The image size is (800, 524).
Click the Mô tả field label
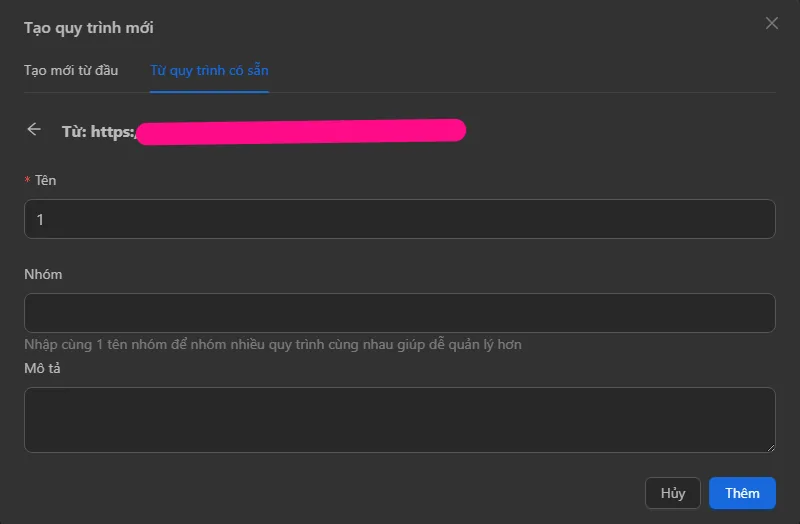tap(44, 368)
